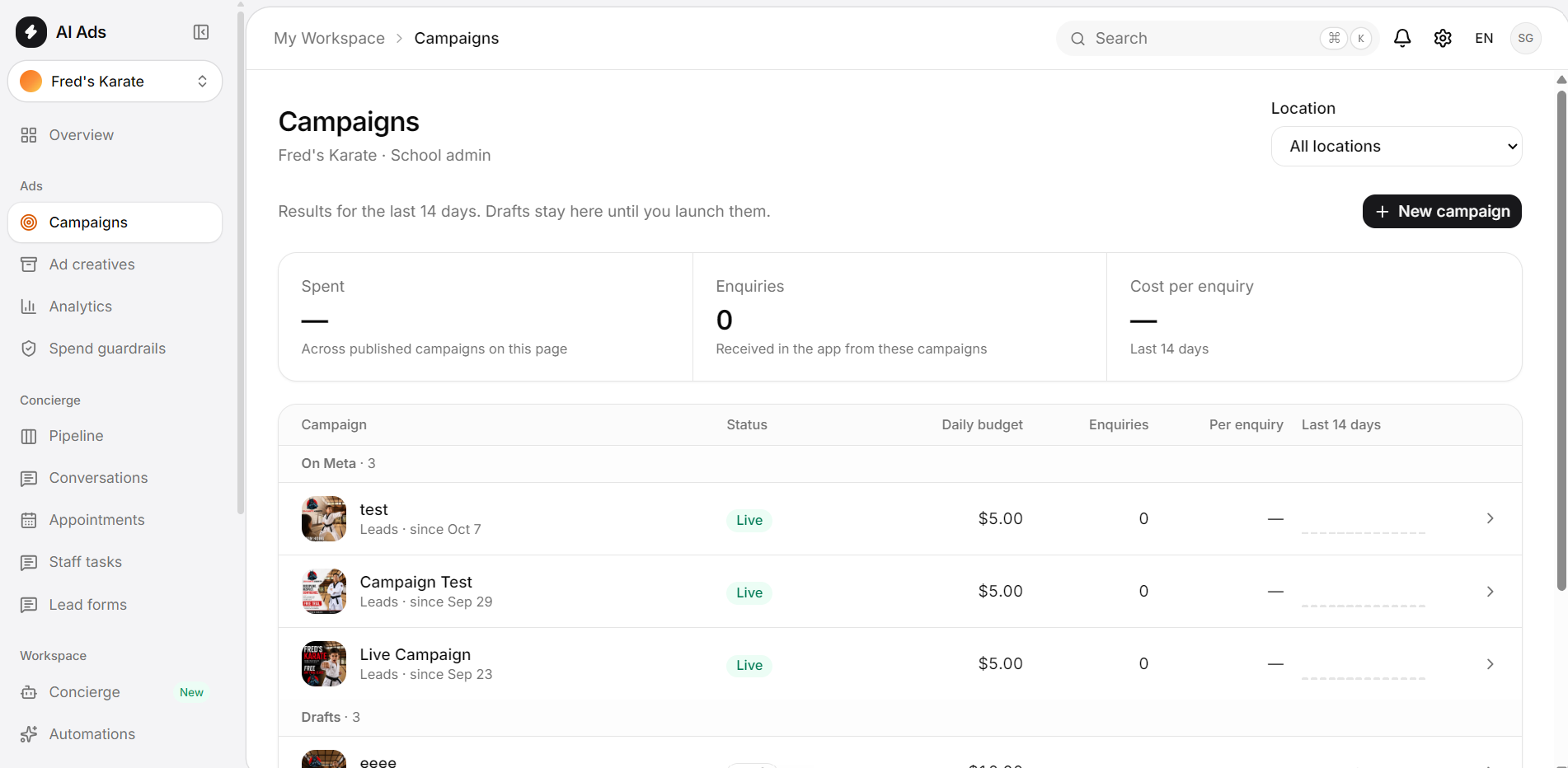Open Fred's Karate workspace switcher
The width and height of the screenshot is (1568, 768).
click(115, 82)
